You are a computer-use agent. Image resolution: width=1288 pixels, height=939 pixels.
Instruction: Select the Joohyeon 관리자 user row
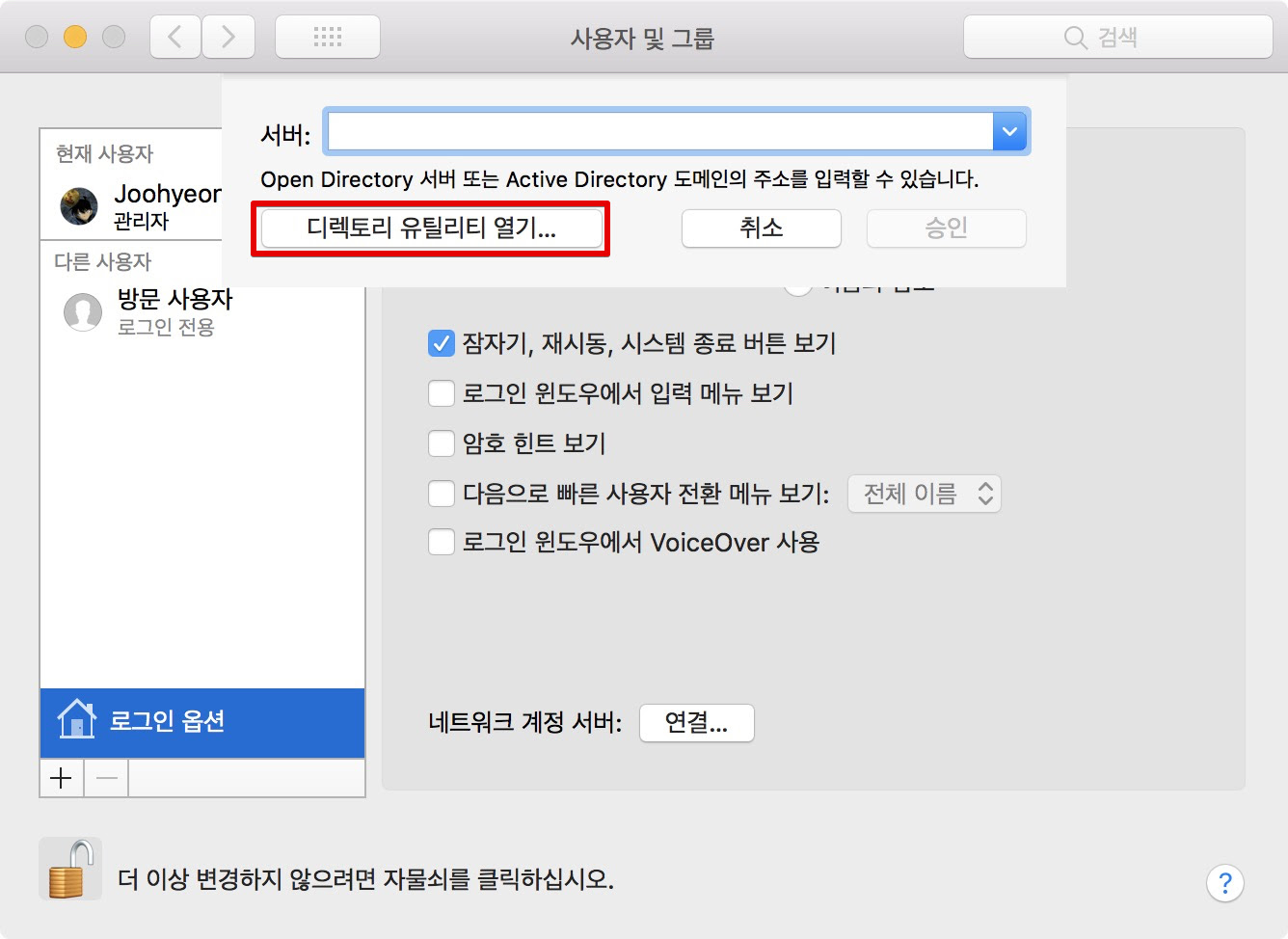click(131, 206)
